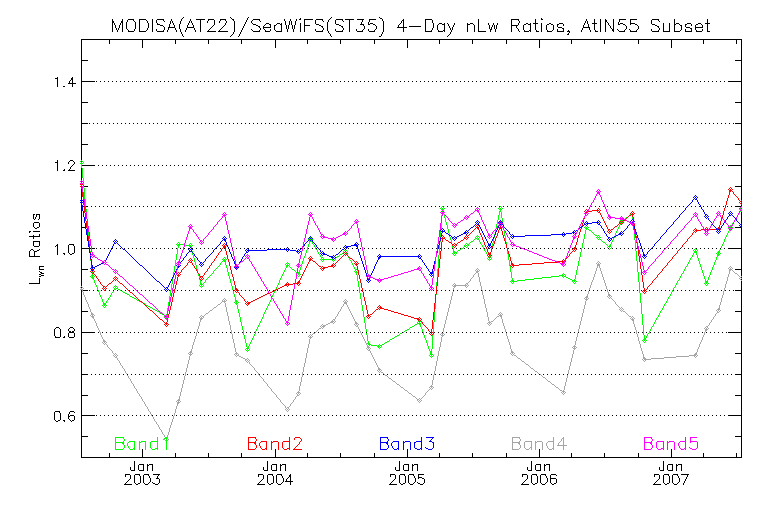768x512 pixels.
Task: Click the Jan 2007 x-axis label
Action: pyautogui.click(x=671, y=473)
